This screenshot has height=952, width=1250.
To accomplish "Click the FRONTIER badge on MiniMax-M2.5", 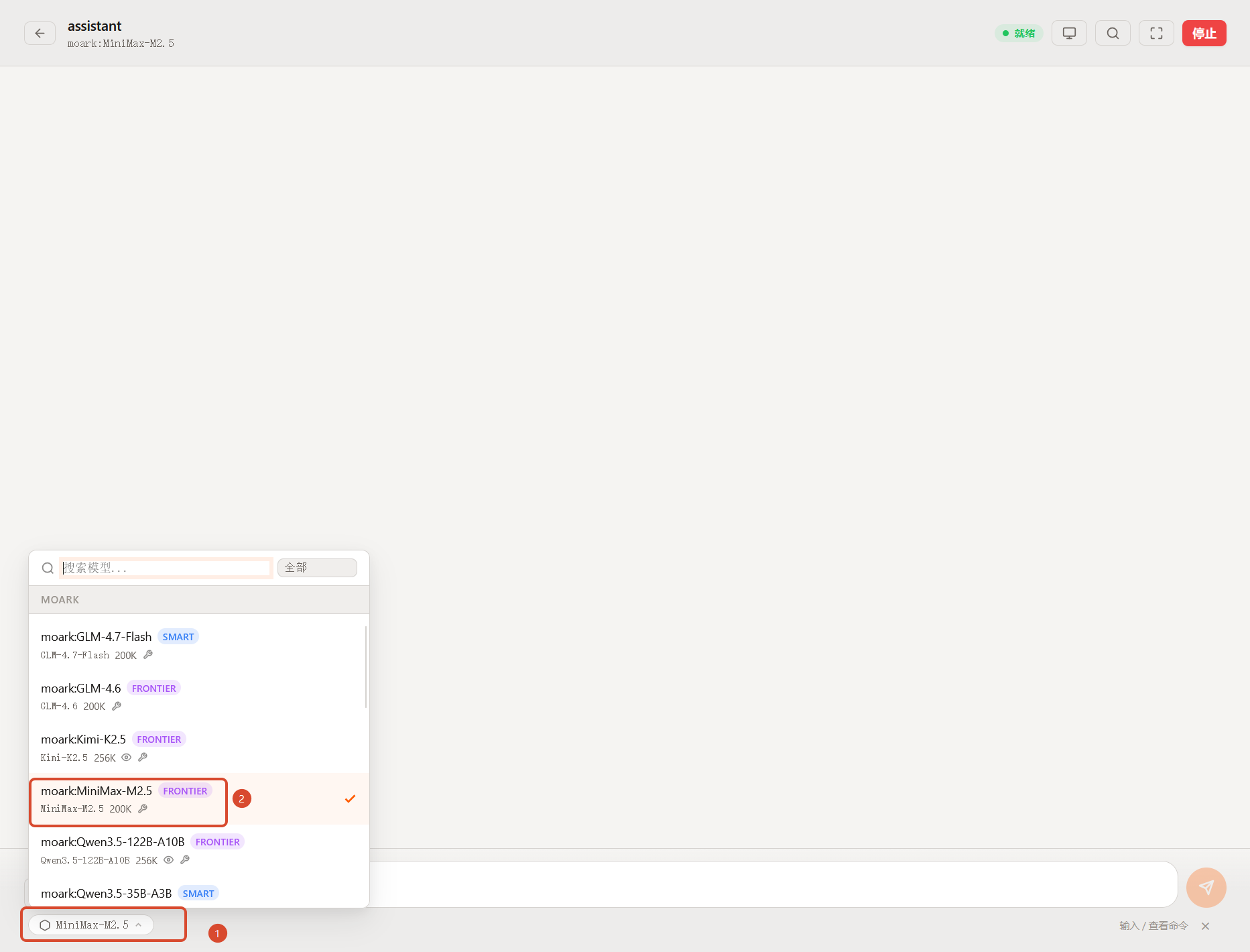I will (185, 791).
